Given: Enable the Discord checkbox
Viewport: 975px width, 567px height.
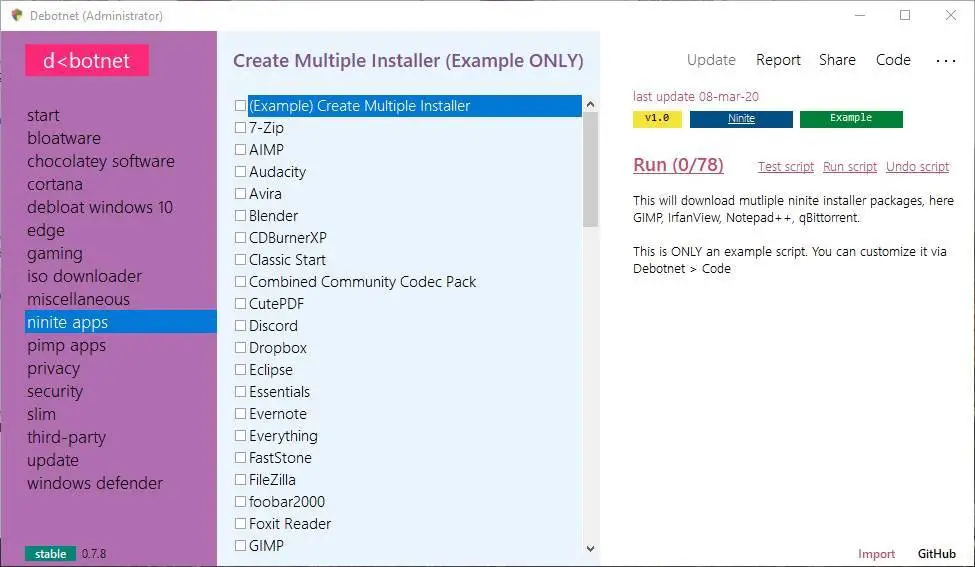Looking at the screenshot, I should (x=240, y=326).
